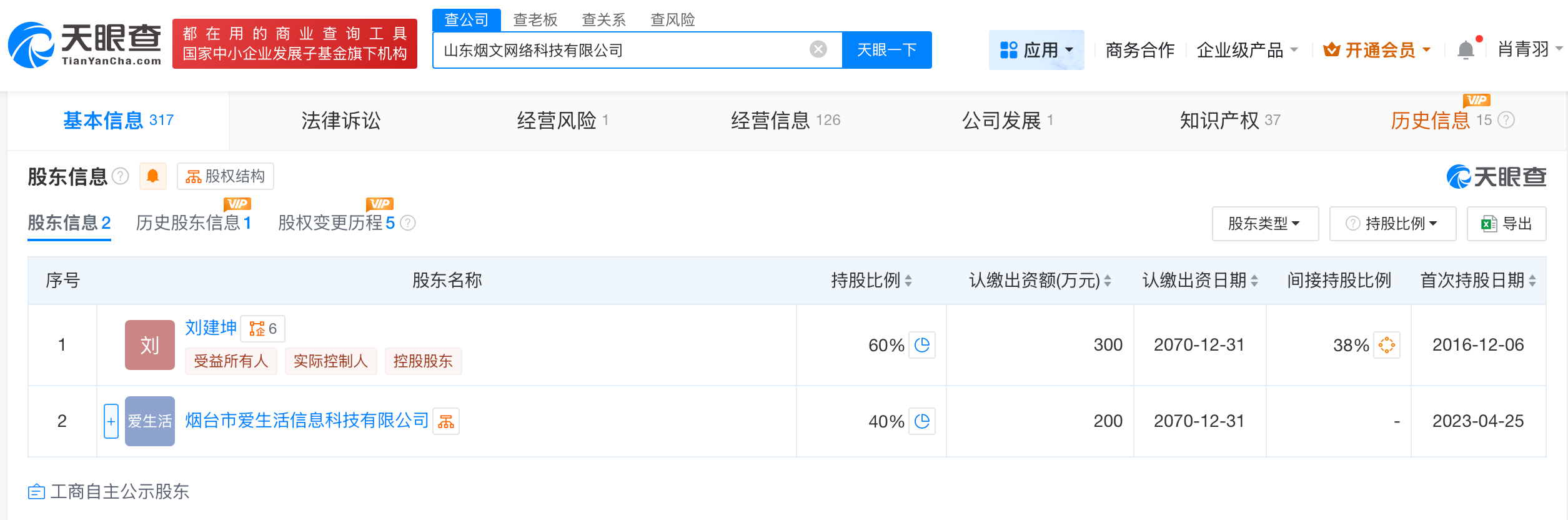Click indirect holding icon beside 38%
The image size is (1568, 520).
[x=1386, y=345]
